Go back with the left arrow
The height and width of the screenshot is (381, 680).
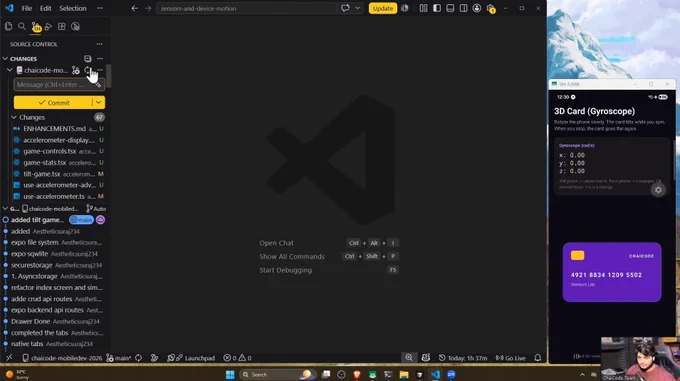coord(134,8)
